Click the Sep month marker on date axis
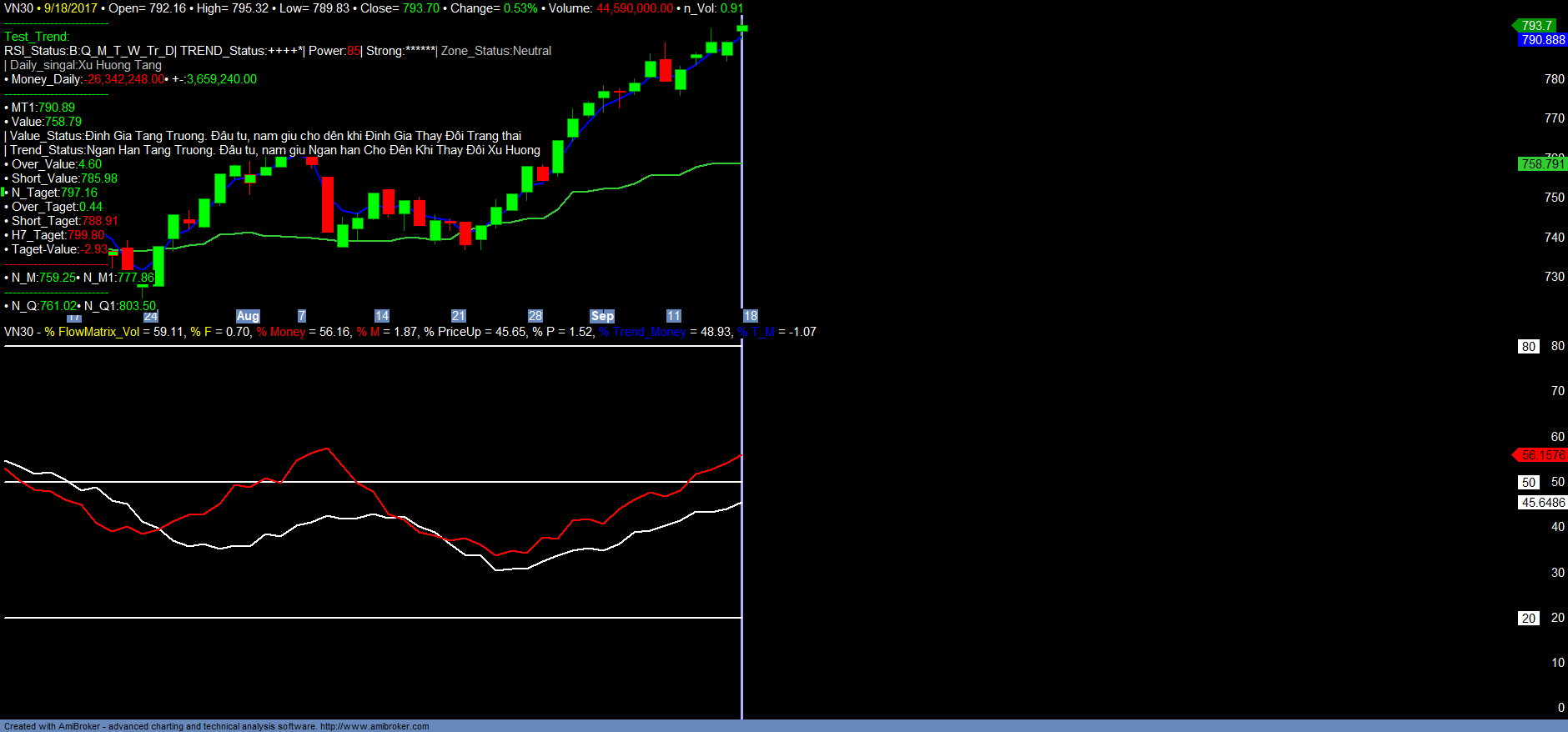The image size is (1568, 732). 602,316
